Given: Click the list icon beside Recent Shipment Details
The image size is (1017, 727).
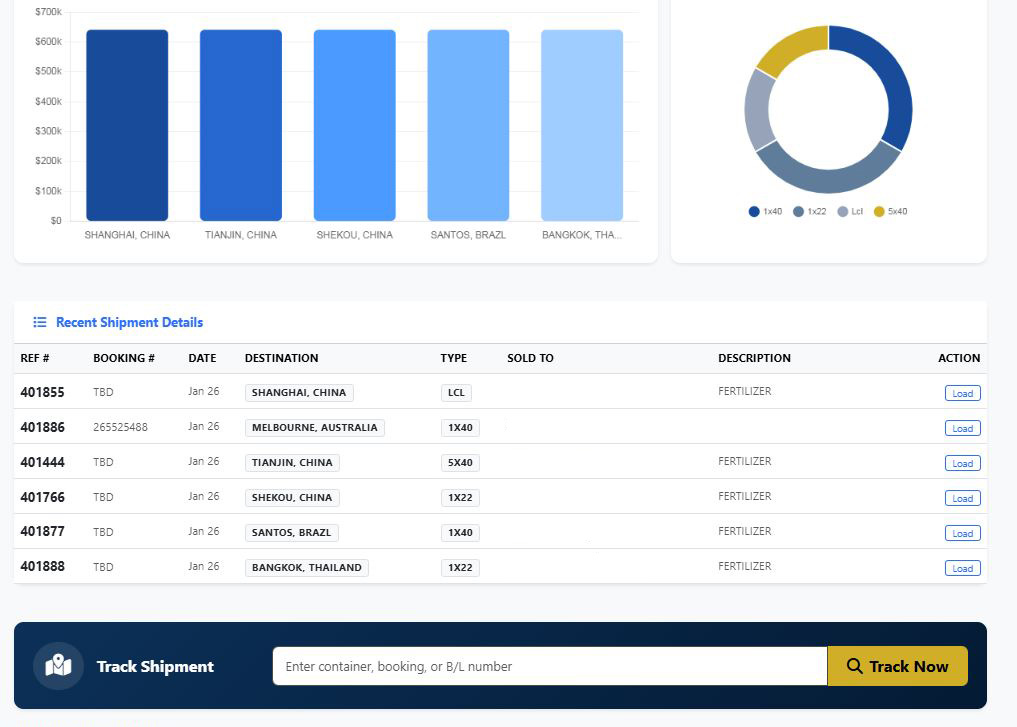Looking at the screenshot, I should coord(40,322).
